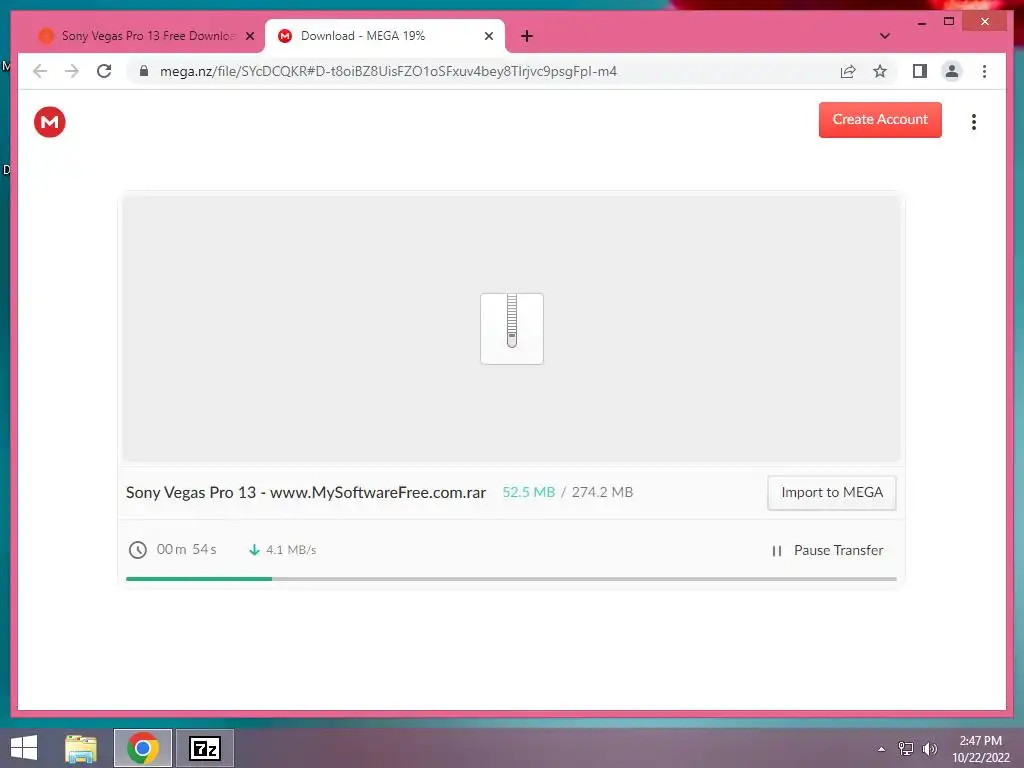This screenshot has height=768, width=1024.
Task: Toggle the Chrome side panel
Action: pyautogui.click(x=920, y=71)
